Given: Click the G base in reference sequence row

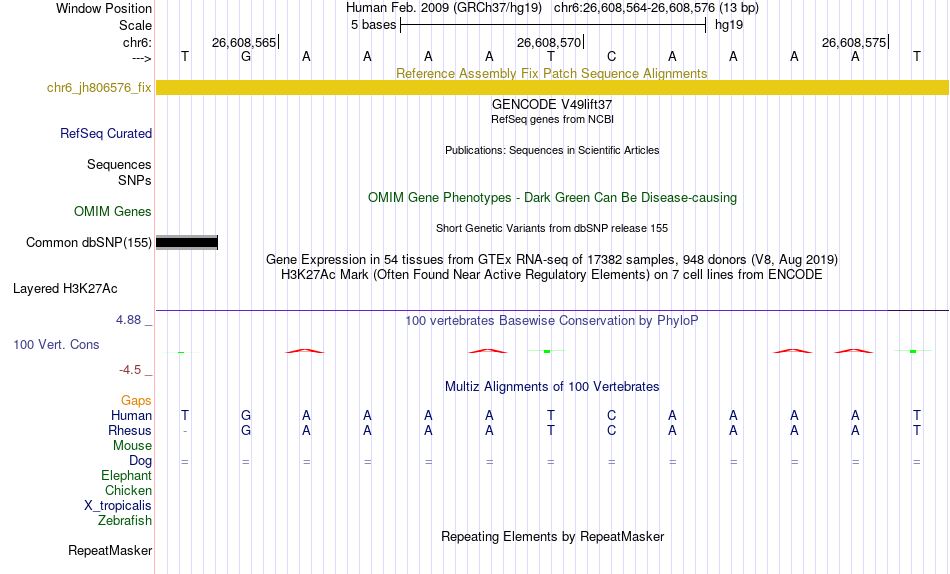Looking at the screenshot, I should point(245,57).
